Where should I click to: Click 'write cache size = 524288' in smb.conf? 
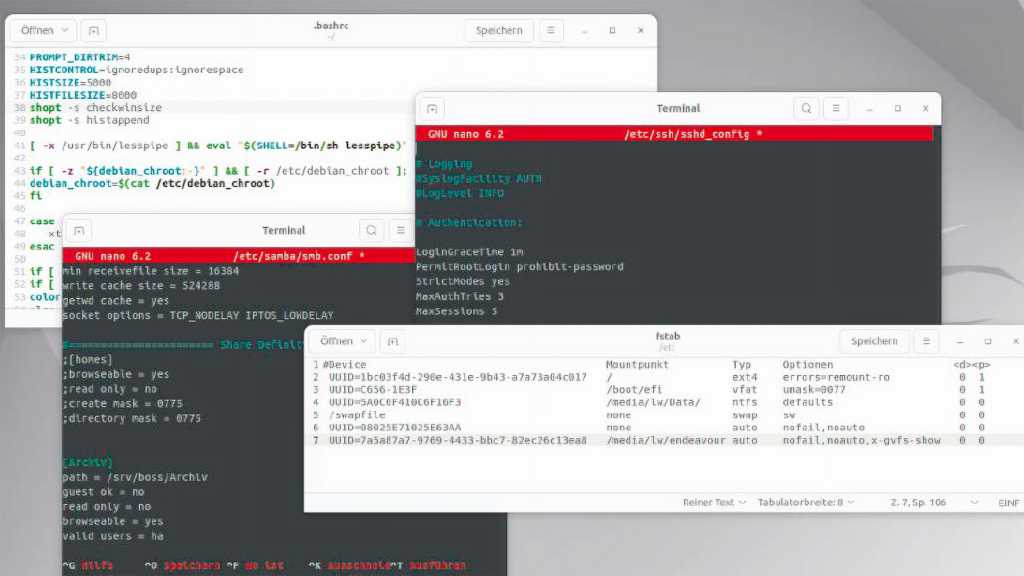pyautogui.click(x=141, y=286)
